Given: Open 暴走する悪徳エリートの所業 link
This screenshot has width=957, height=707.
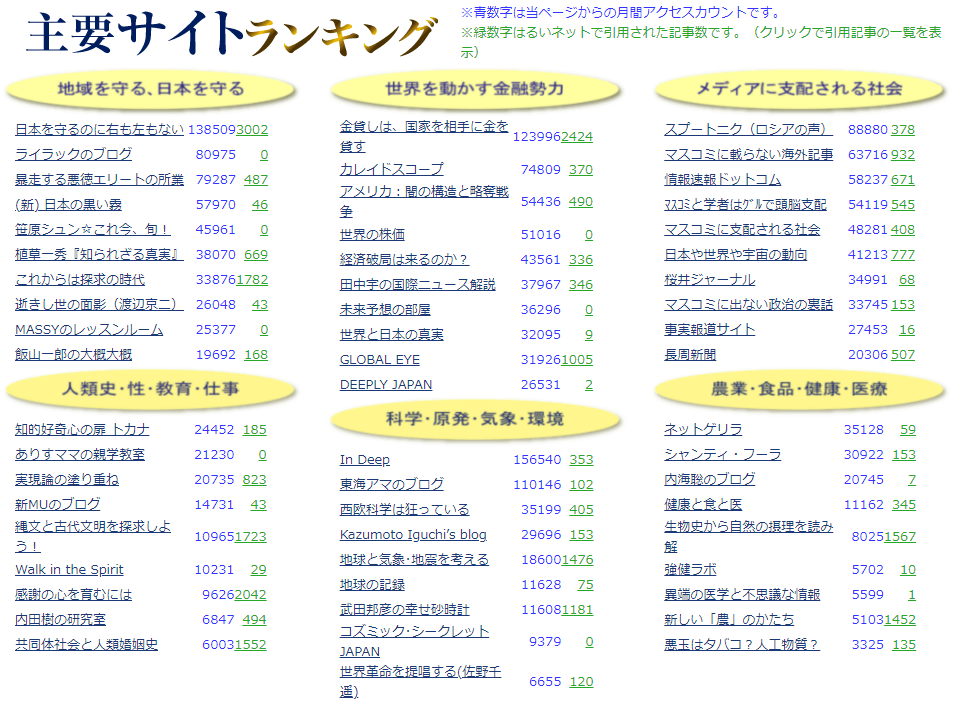Looking at the screenshot, I should pyautogui.click(x=99, y=179).
